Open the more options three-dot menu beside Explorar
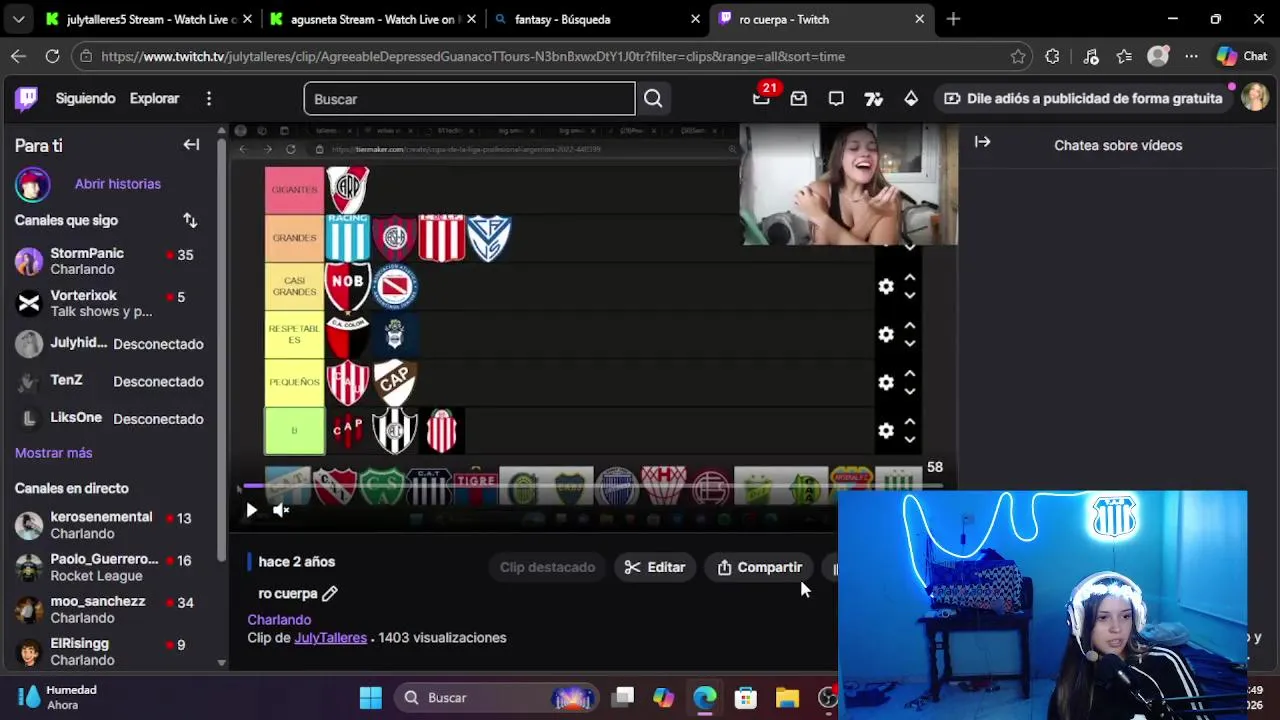The width and height of the screenshot is (1280, 720). click(208, 98)
